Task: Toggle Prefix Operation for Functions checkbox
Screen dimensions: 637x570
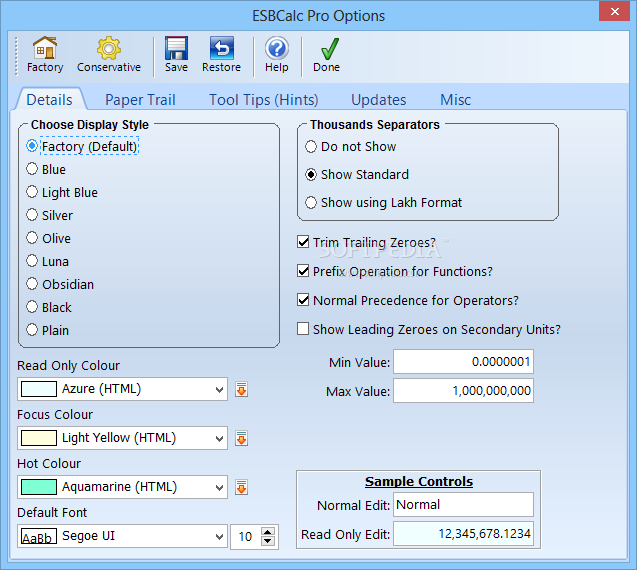Action: pyautogui.click(x=303, y=271)
